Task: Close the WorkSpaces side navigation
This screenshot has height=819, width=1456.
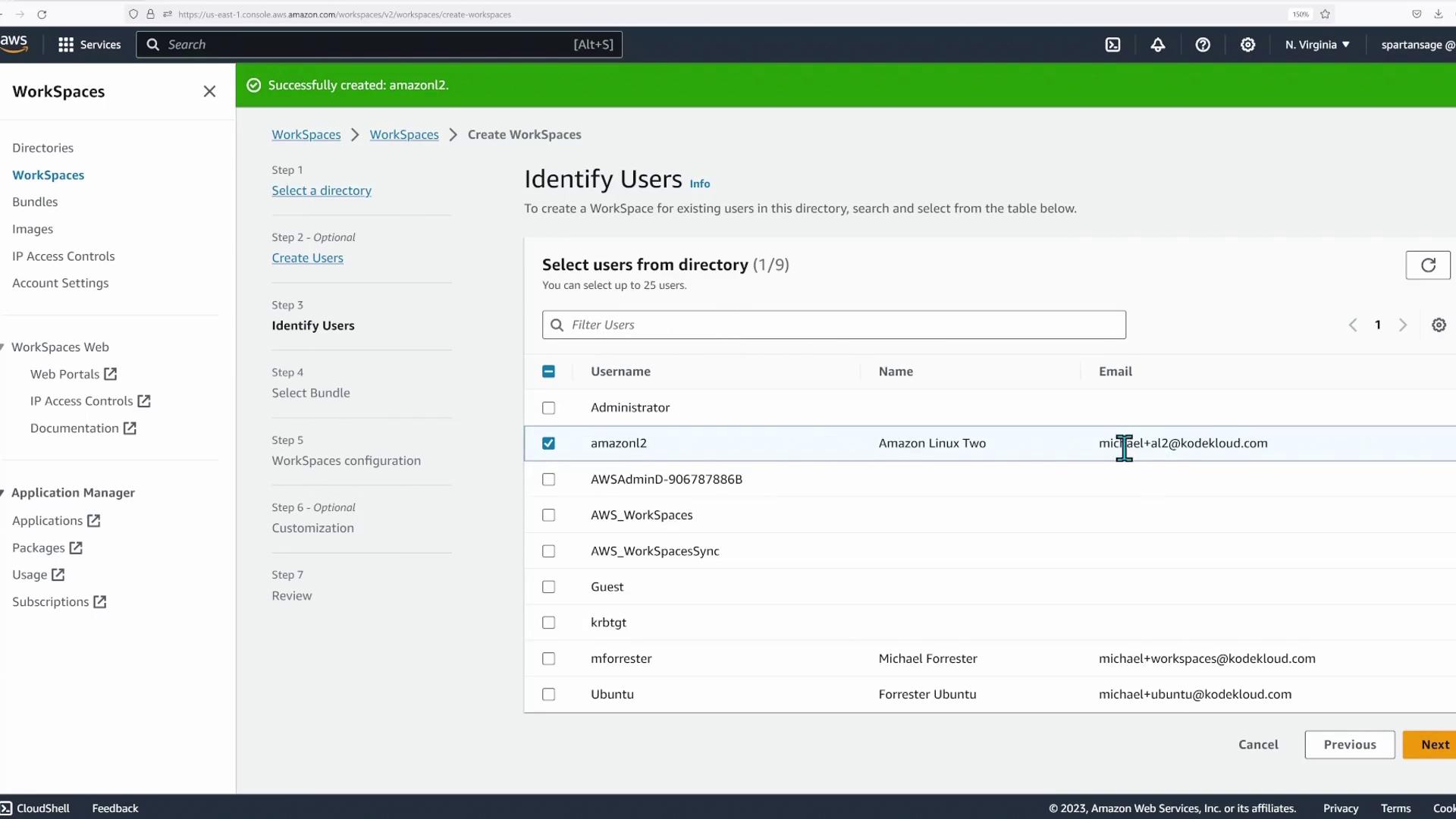Action: tap(210, 92)
